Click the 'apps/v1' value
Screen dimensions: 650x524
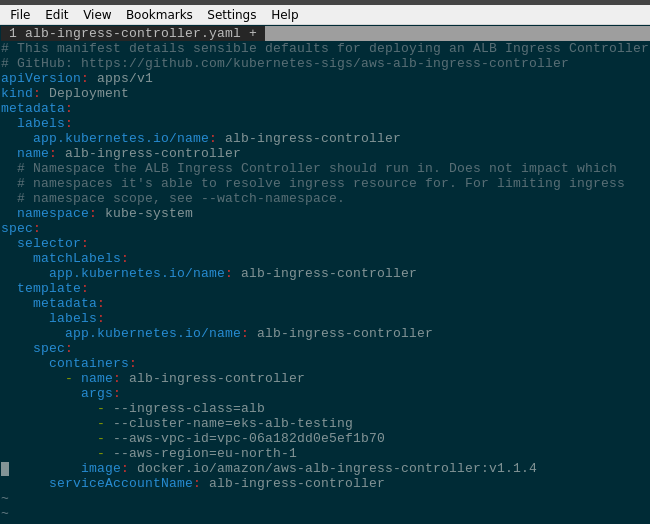pos(125,78)
